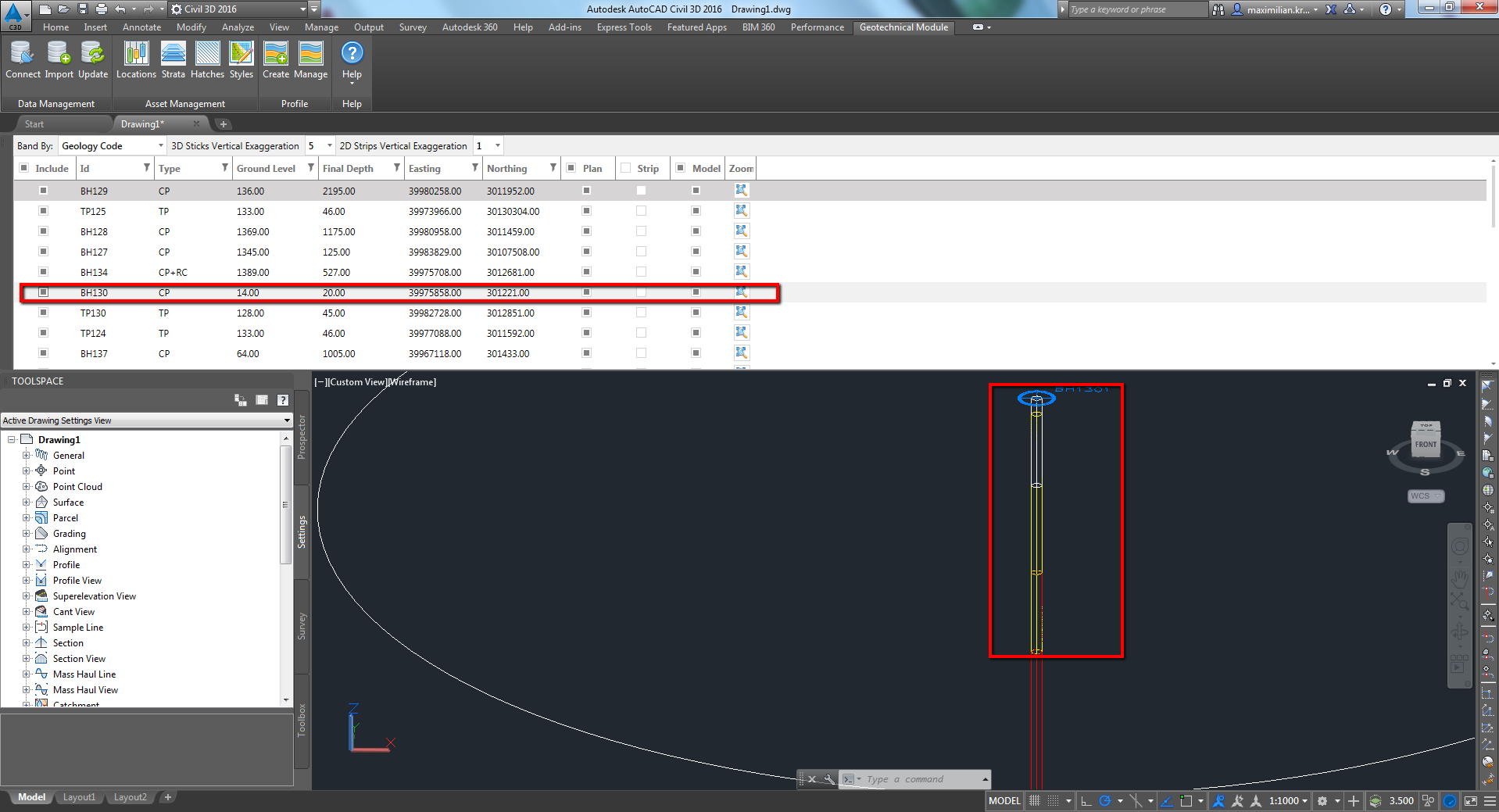Viewport: 1499px width, 812px height.
Task: Select the BH130 Id cell
Action: 94,292
